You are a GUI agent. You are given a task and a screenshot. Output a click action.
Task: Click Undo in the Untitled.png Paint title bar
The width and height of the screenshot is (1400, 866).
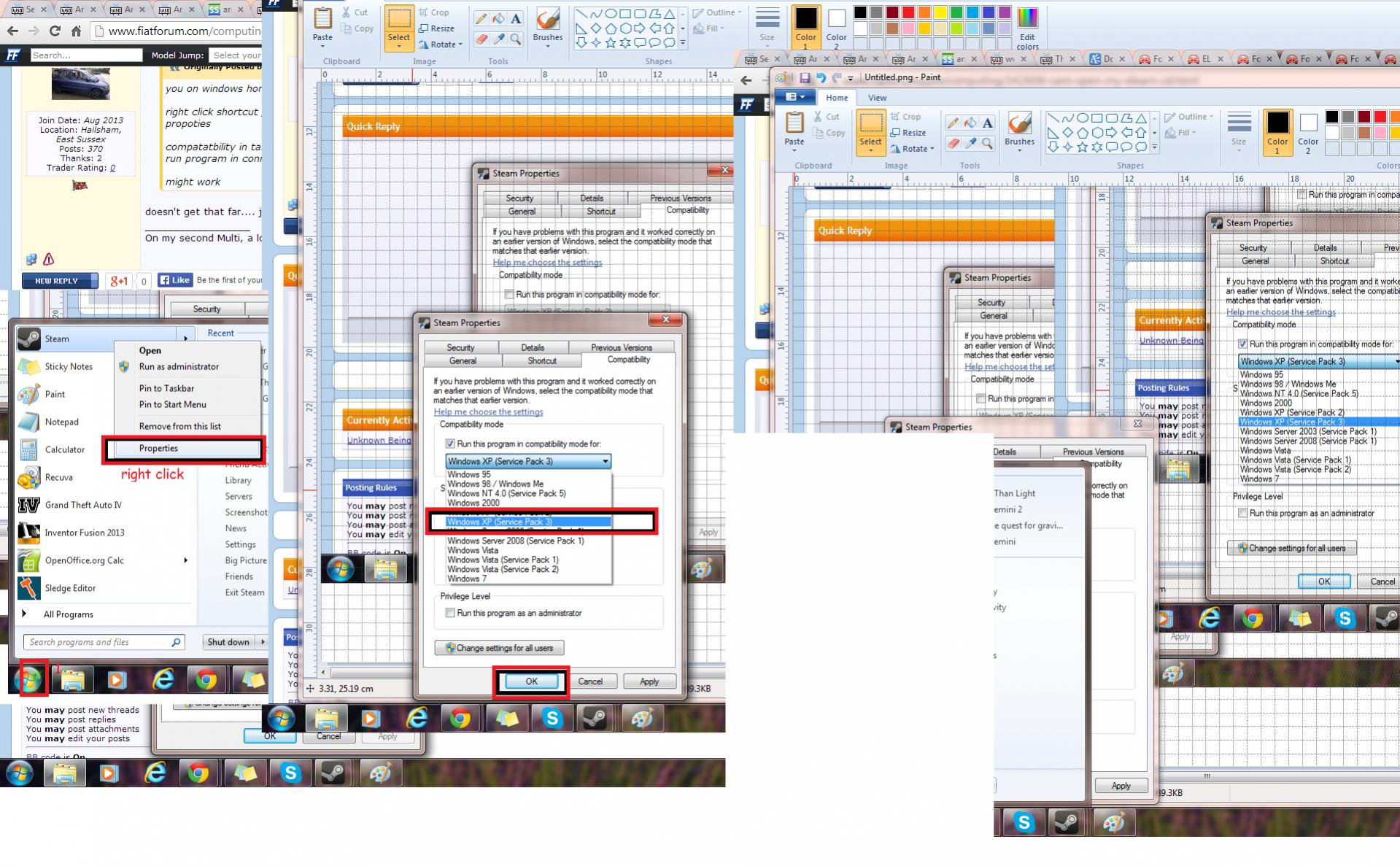821,77
